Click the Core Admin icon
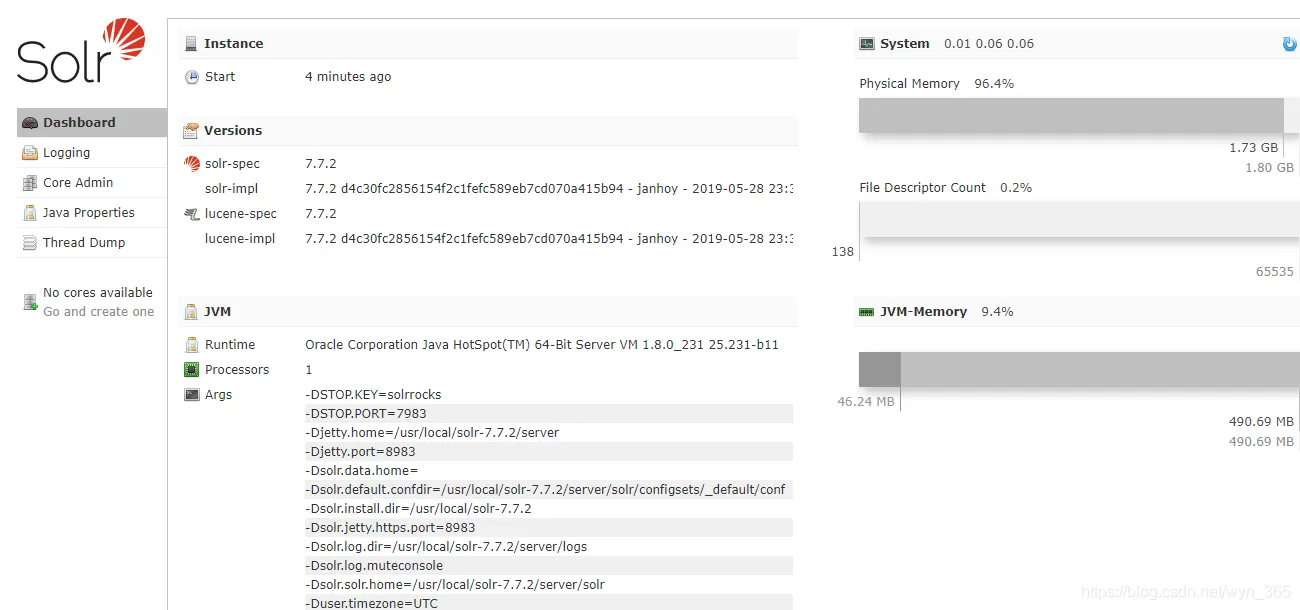Image resolution: width=1300 pixels, height=610 pixels. coord(30,183)
